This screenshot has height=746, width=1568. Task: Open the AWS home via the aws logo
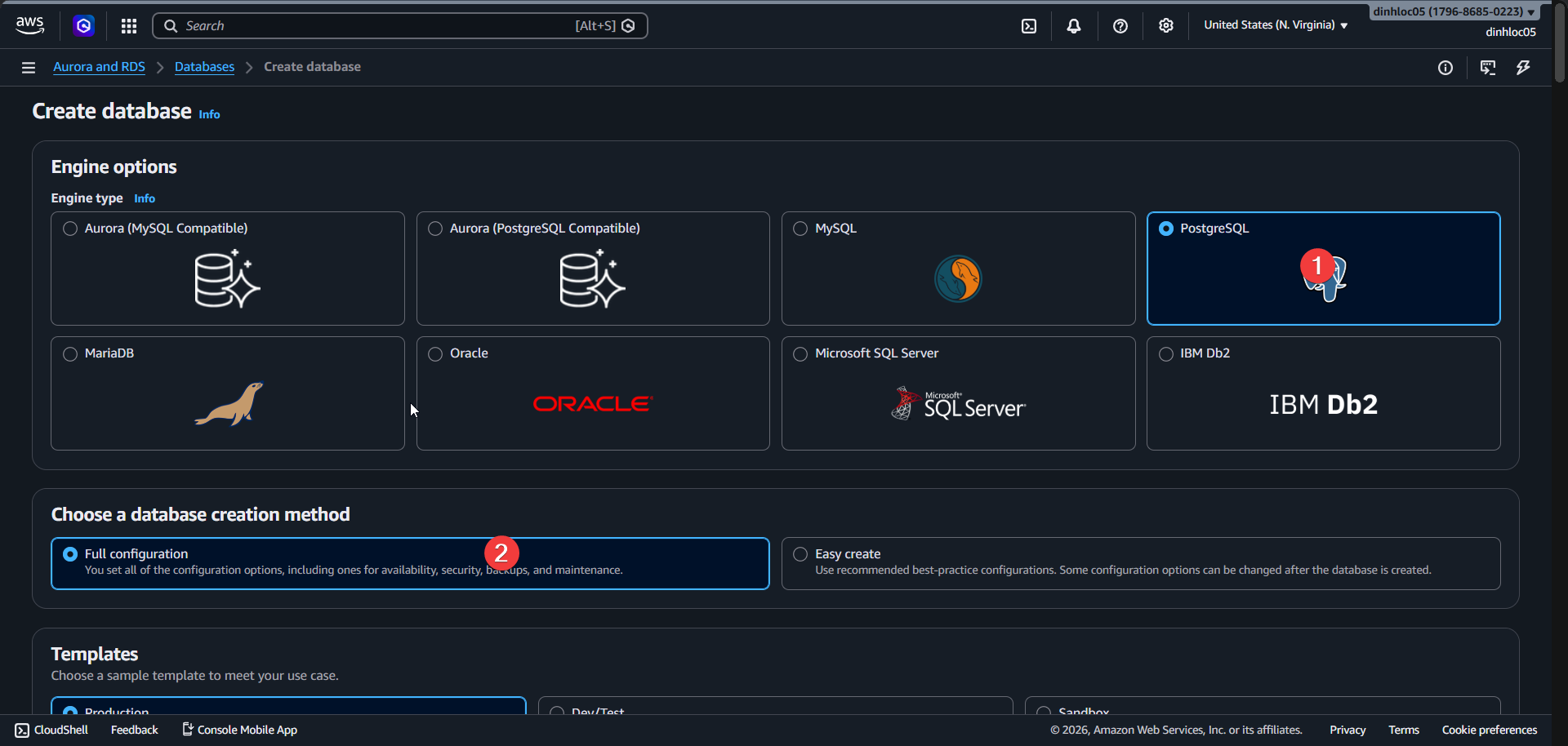coord(29,24)
